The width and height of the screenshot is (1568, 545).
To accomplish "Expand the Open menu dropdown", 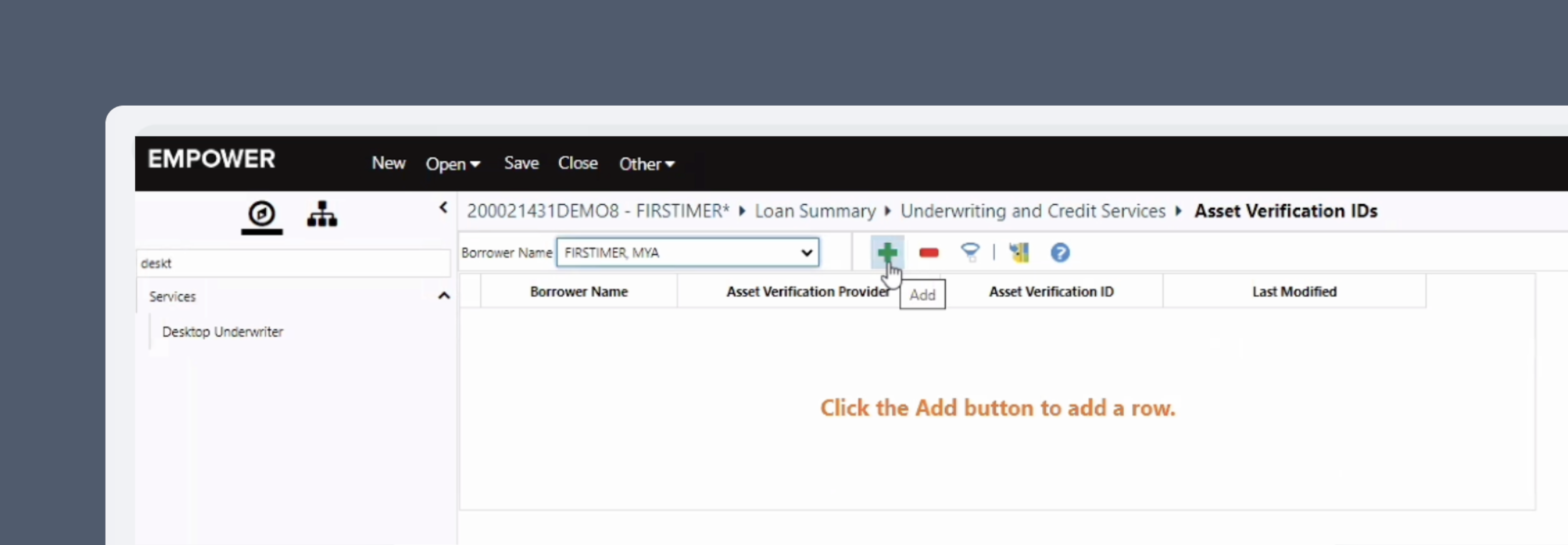I will point(453,163).
